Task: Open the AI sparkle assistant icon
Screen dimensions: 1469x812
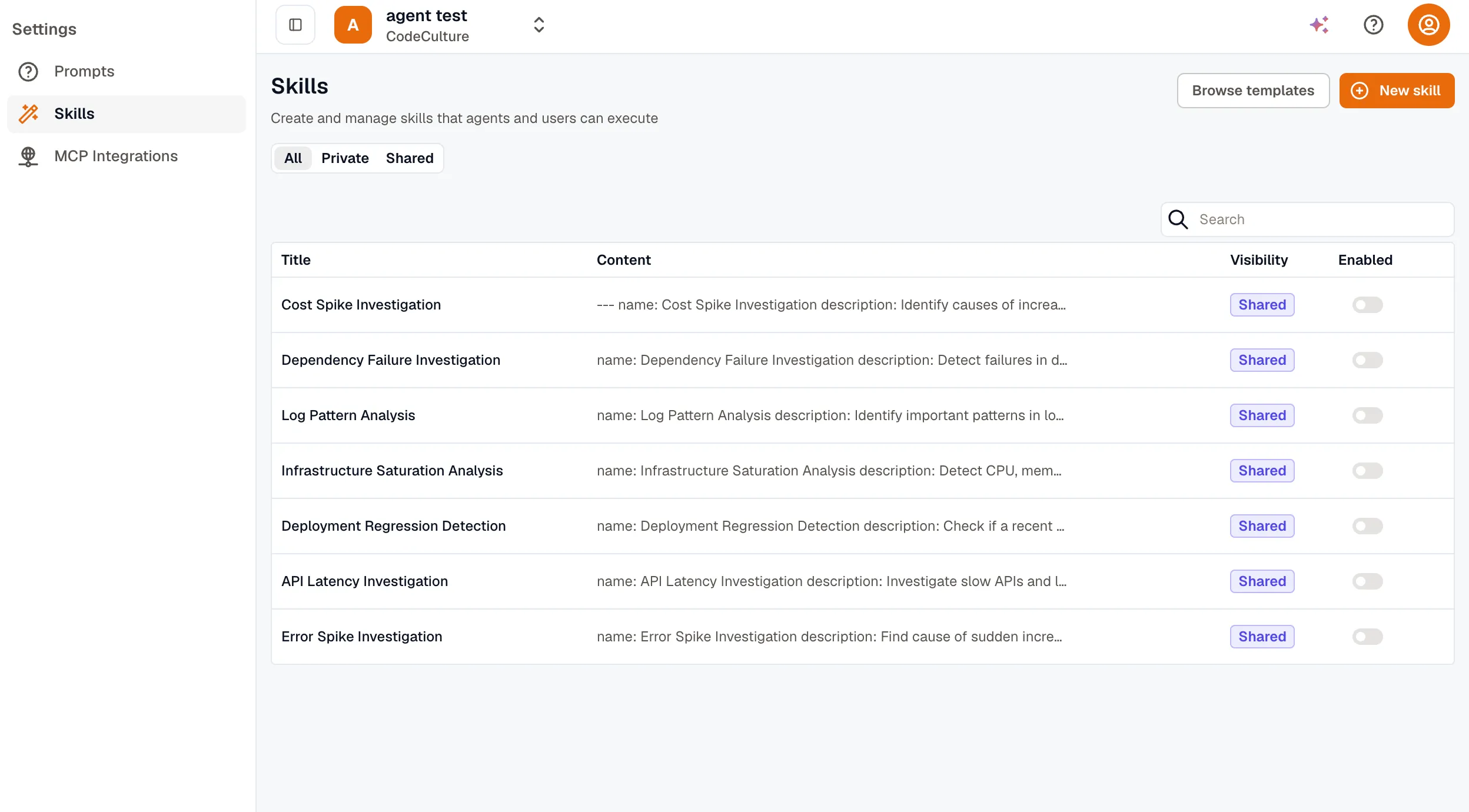Action: (1319, 25)
